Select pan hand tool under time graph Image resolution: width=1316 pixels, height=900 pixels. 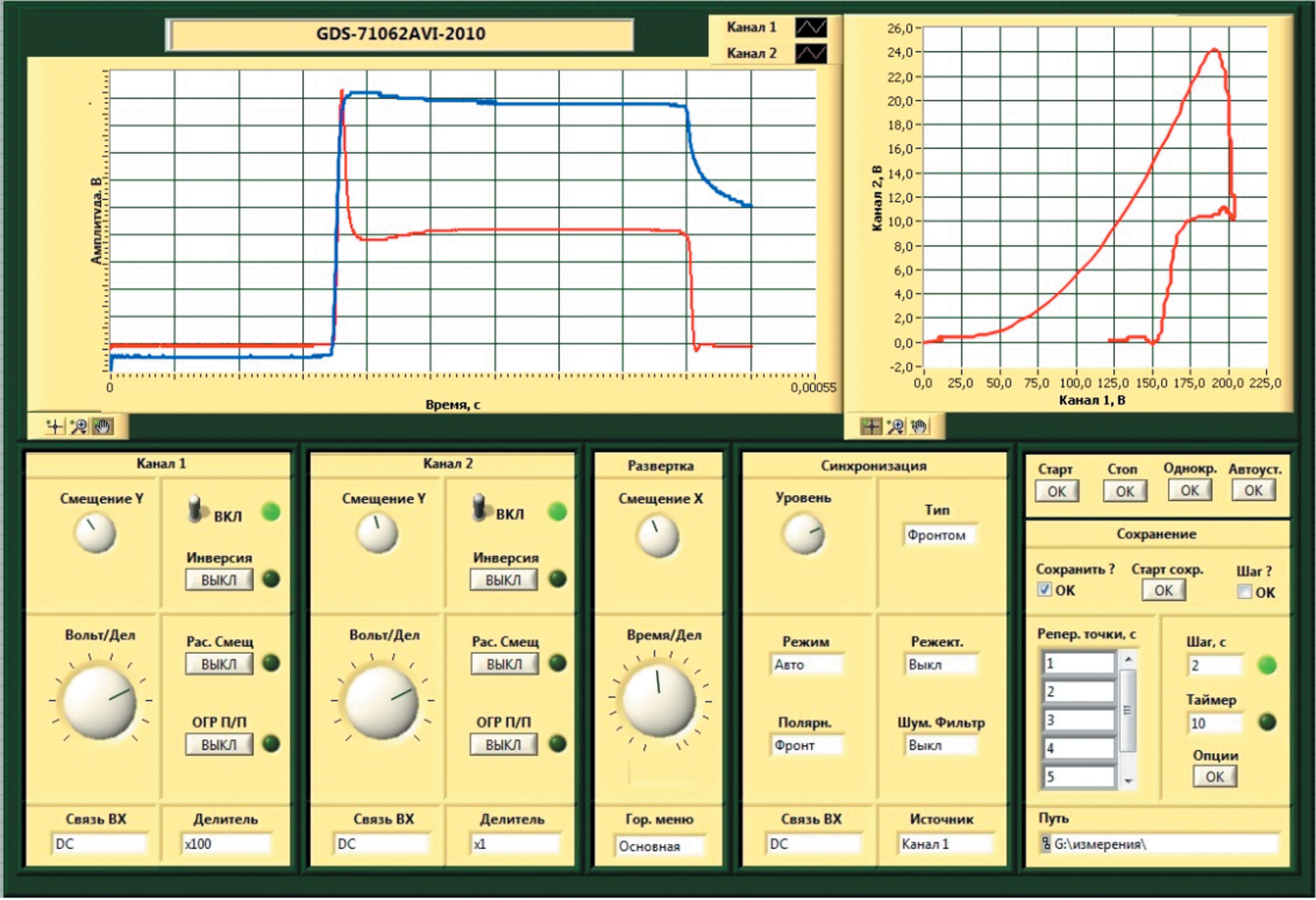(102, 426)
